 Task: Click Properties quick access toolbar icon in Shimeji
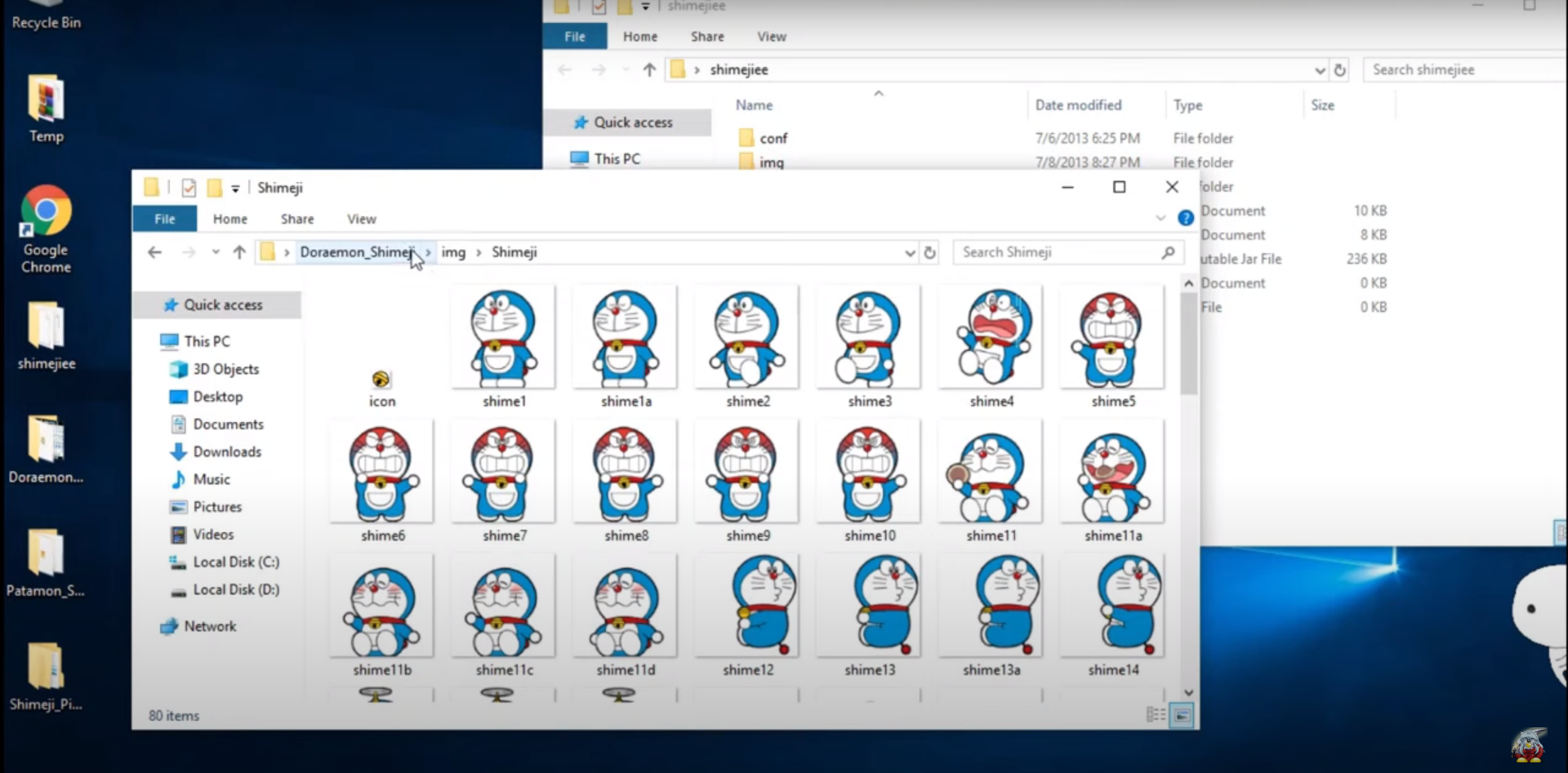click(189, 188)
